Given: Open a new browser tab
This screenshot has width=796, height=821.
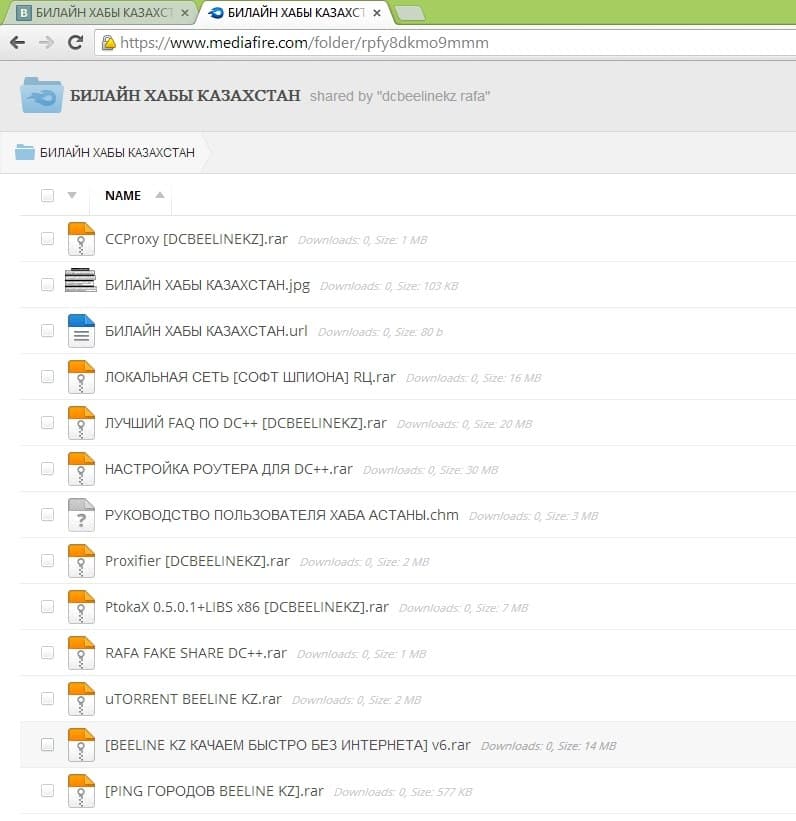Looking at the screenshot, I should (411, 14).
